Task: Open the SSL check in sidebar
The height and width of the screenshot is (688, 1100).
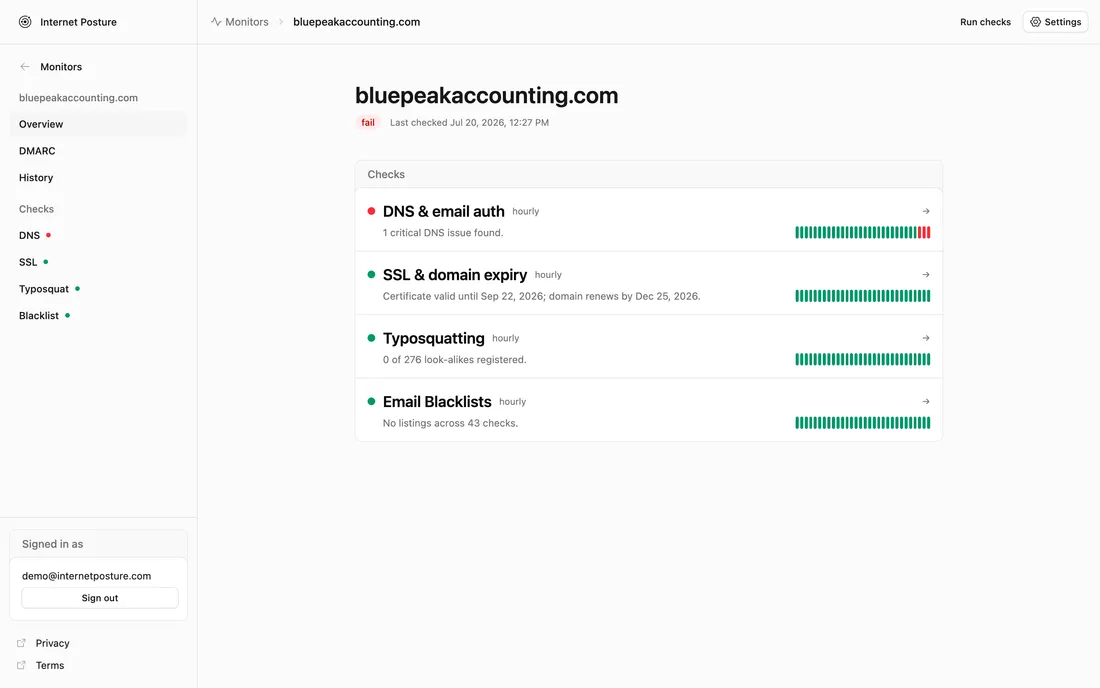Action: (x=98, y=262)
